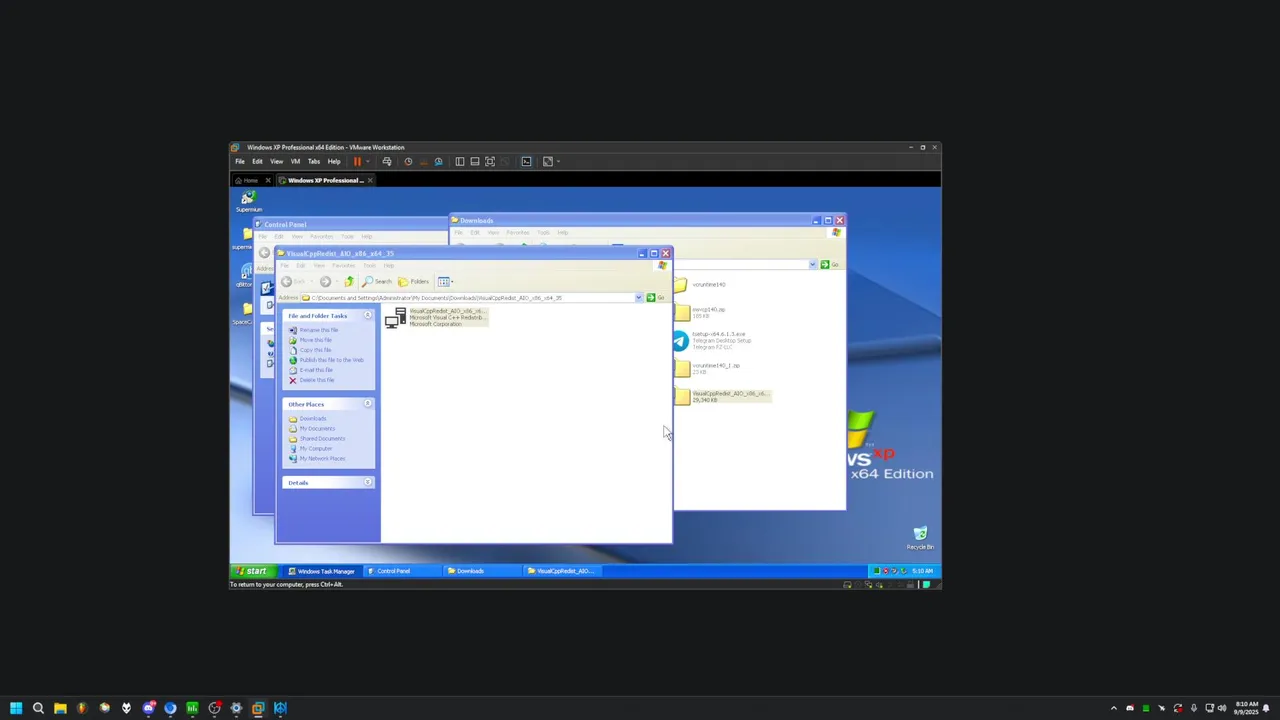Open the Windows 11 Start menu
1280x720 pixels.
click(16, 708)
